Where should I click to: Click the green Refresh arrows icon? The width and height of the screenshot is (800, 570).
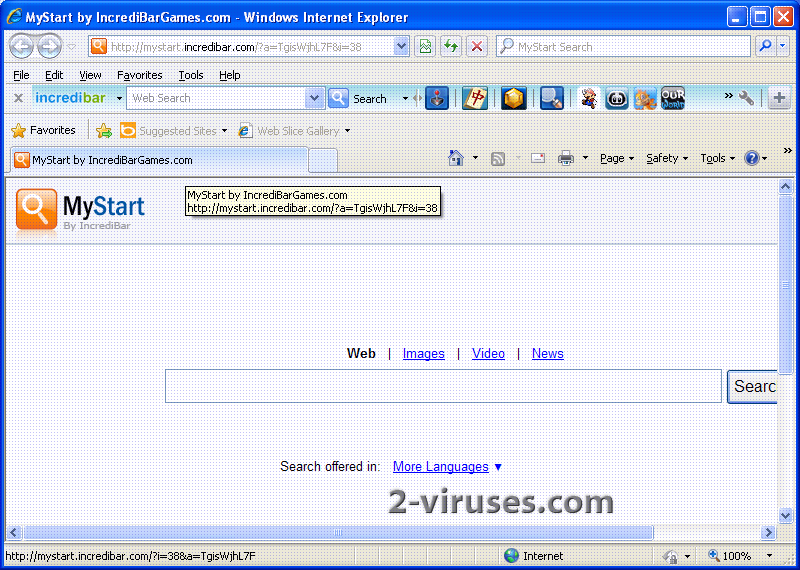point(451,46)
